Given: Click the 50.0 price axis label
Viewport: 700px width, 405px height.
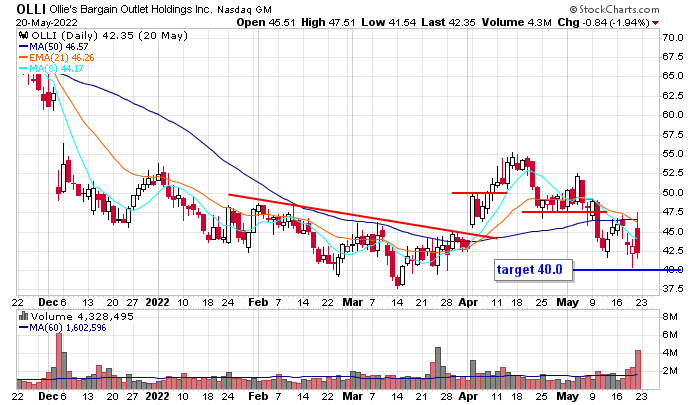Looking at the screenshot, I should click(x=673, y=193).
